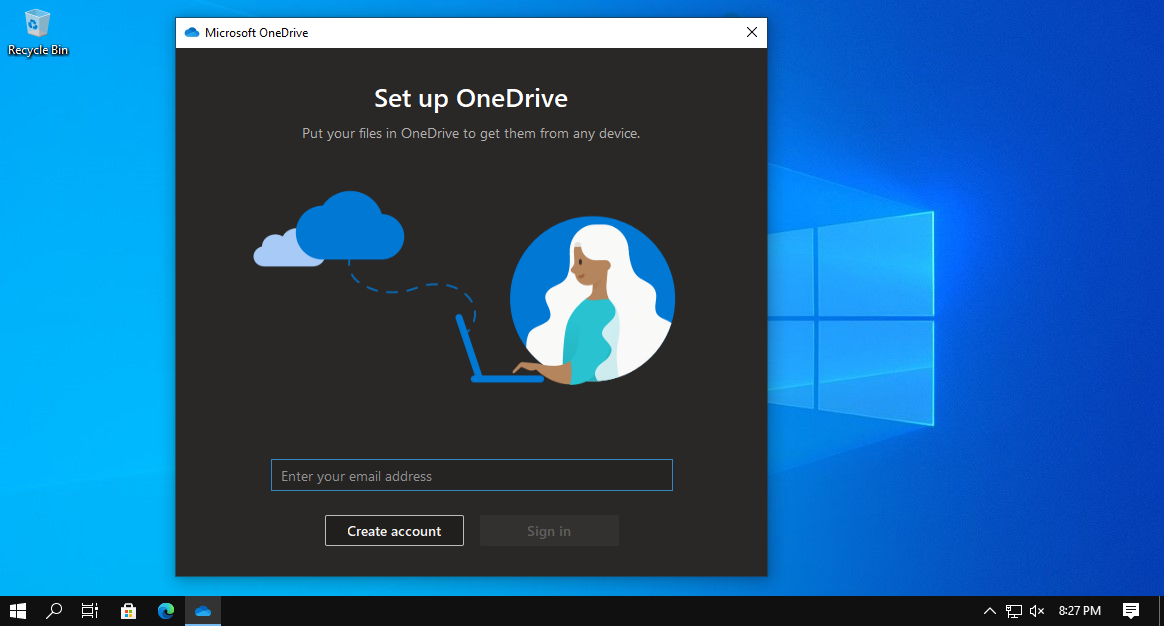Image resolution: width=1164 pixels, height=626 pixels.
Task: Show hidden system tray icons
Action: (x=990, y=610)
